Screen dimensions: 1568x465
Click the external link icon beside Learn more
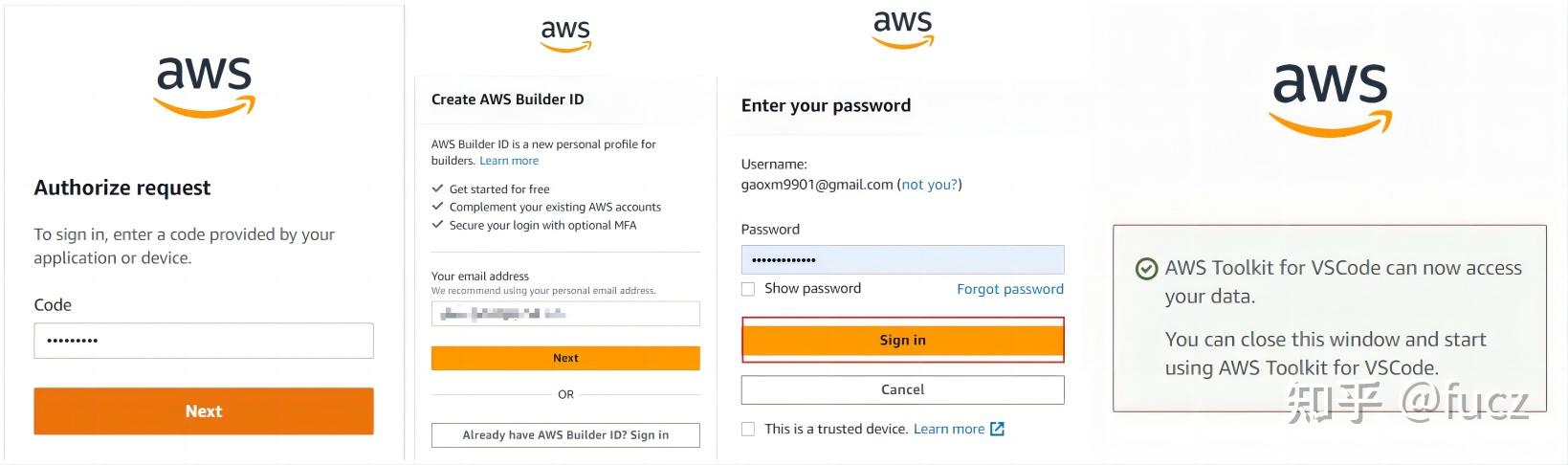[997, 429]
